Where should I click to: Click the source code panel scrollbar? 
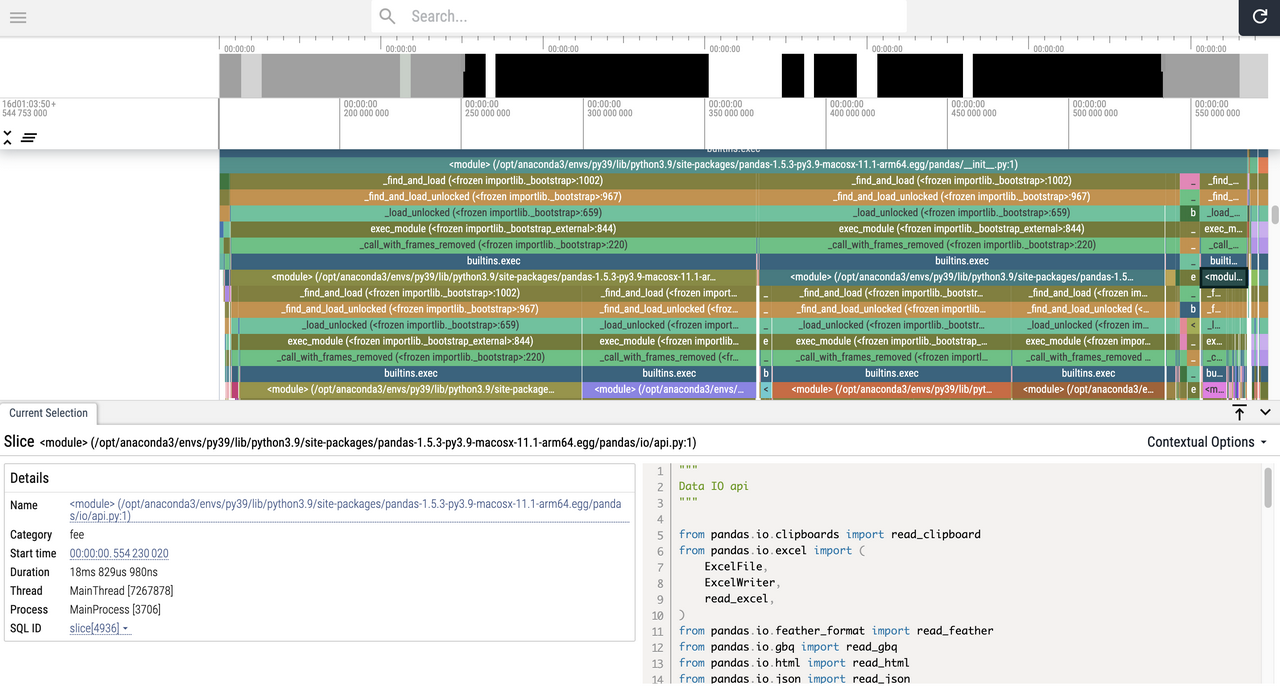pos(1268,488)
